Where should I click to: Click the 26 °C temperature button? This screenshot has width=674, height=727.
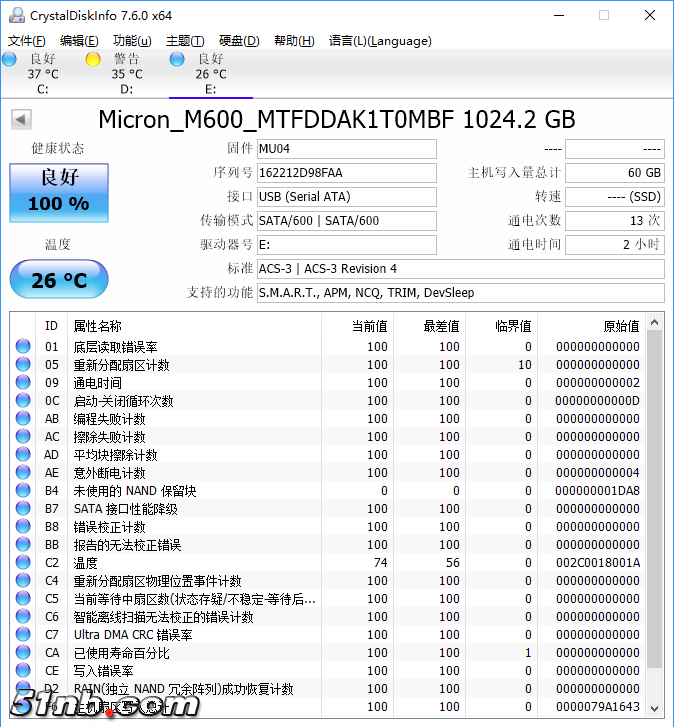click(x=59, y=280)
